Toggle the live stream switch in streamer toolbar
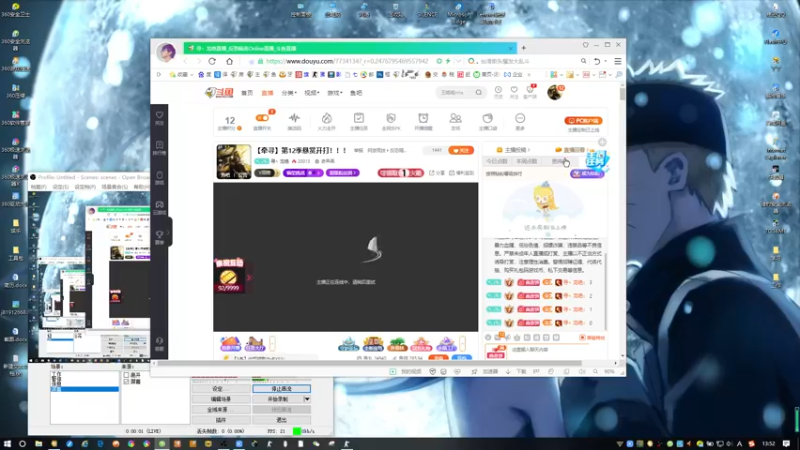This screenshot has height=450, width=800. 262,118
